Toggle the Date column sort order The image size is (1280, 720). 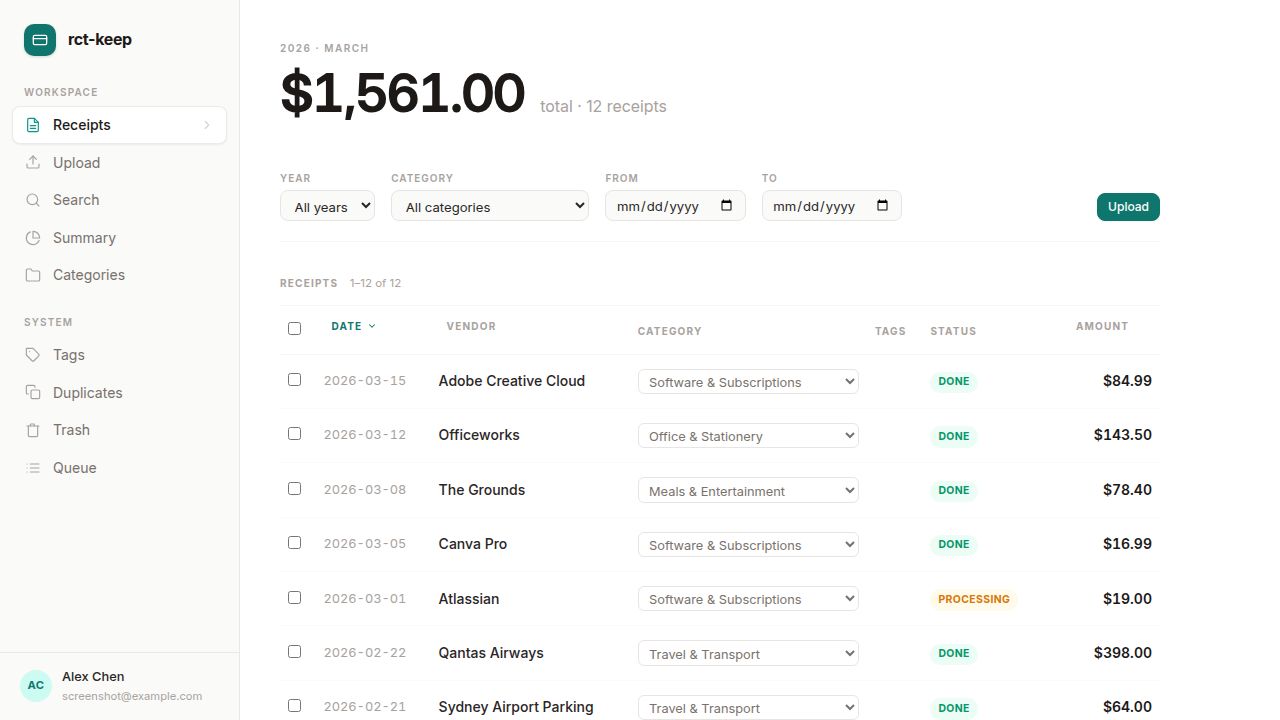click(353, 326)
